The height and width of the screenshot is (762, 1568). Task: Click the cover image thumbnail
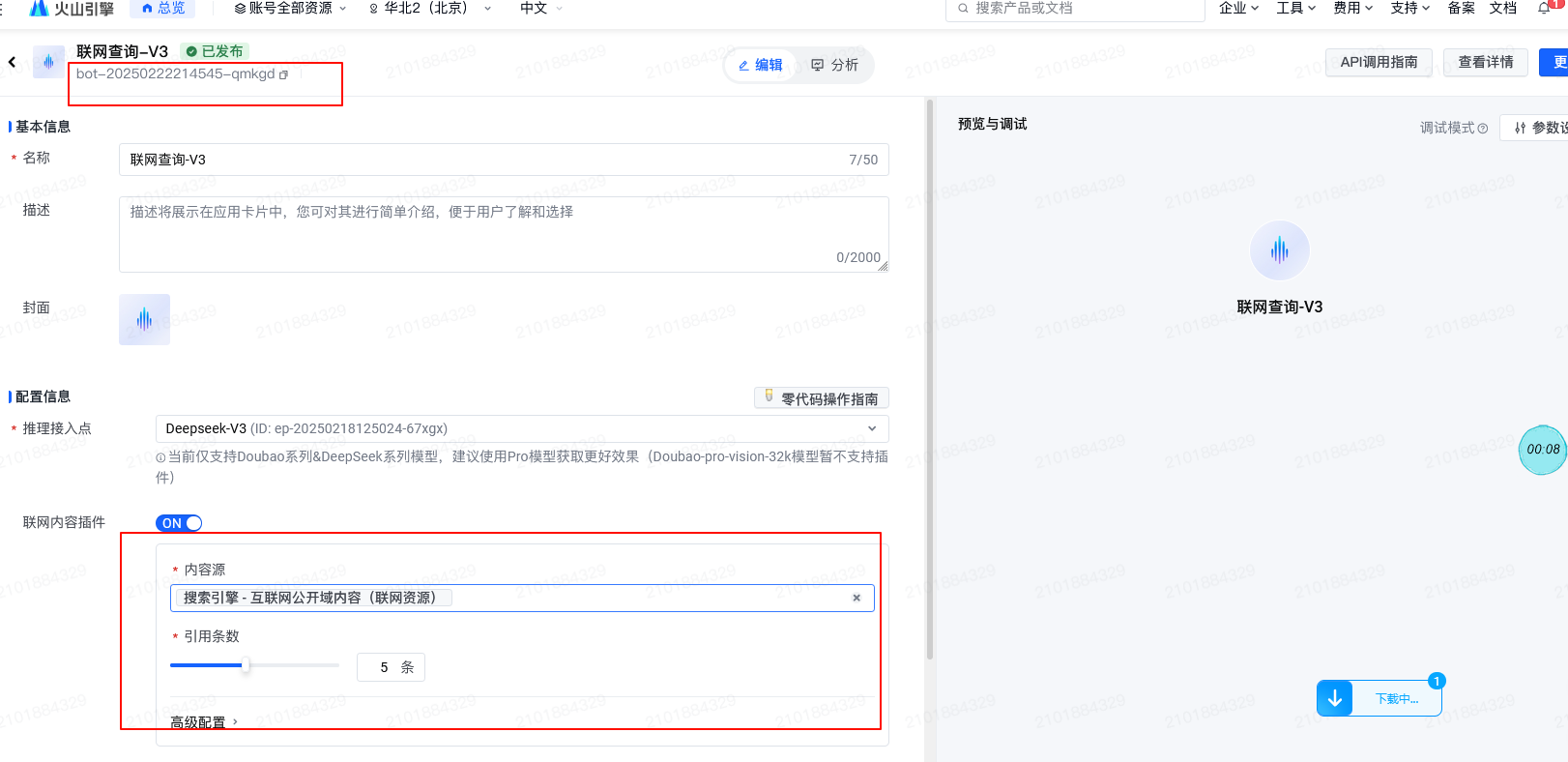point(144,319)
